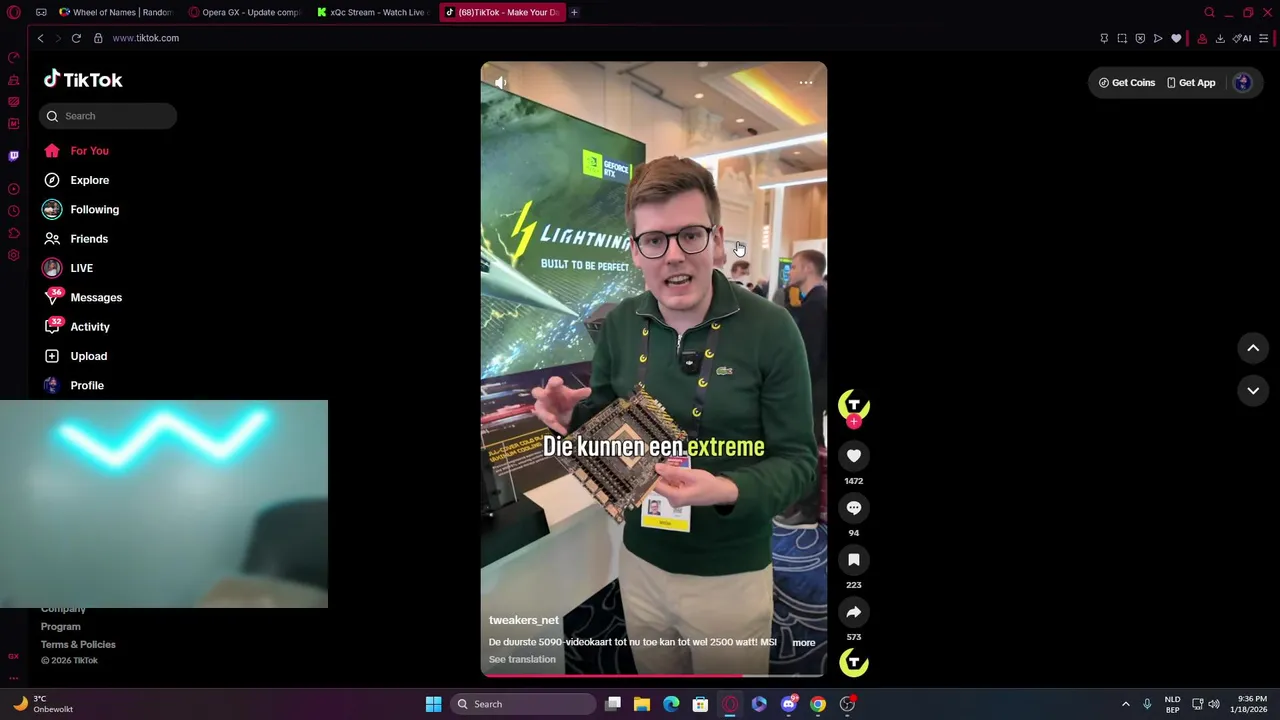Open the profile avatar menu top right
Viewport: 1280px width, 720px height.
click(x=1242, y=83)
